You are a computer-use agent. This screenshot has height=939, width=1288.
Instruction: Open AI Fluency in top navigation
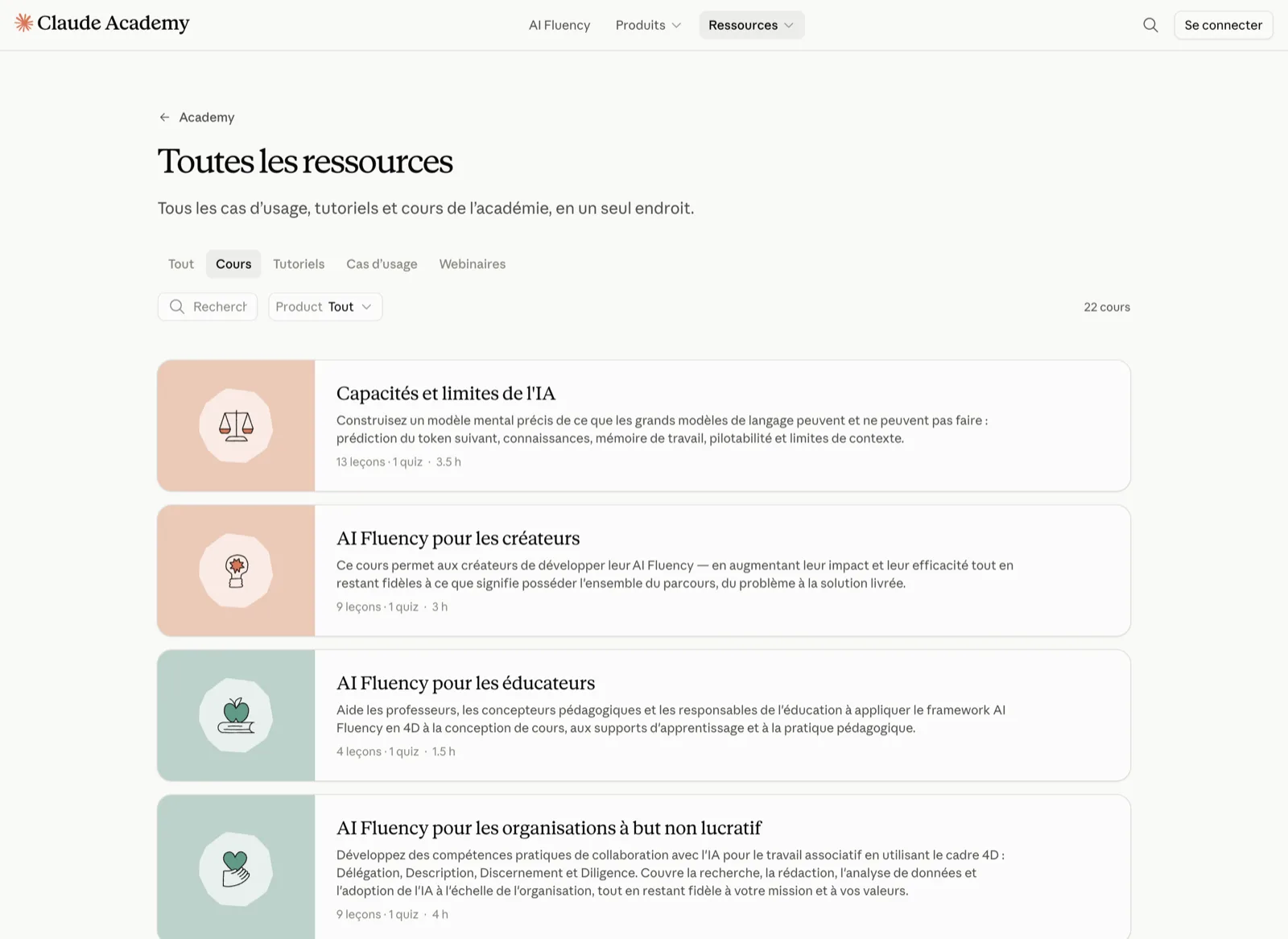point(559,25)
